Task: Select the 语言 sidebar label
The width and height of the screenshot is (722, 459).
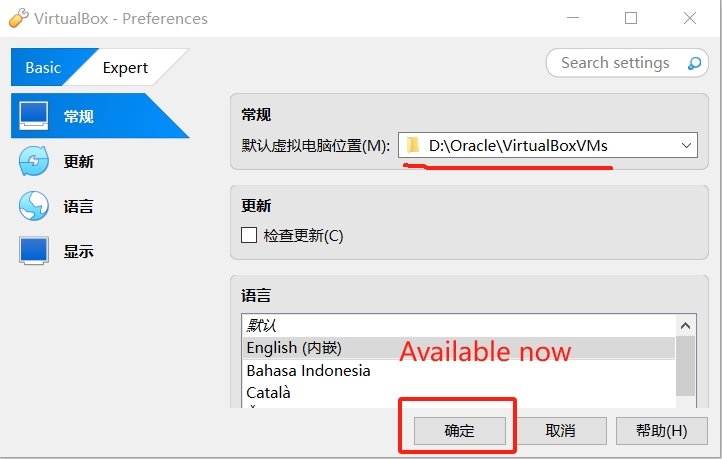Action: click(79, 206)
